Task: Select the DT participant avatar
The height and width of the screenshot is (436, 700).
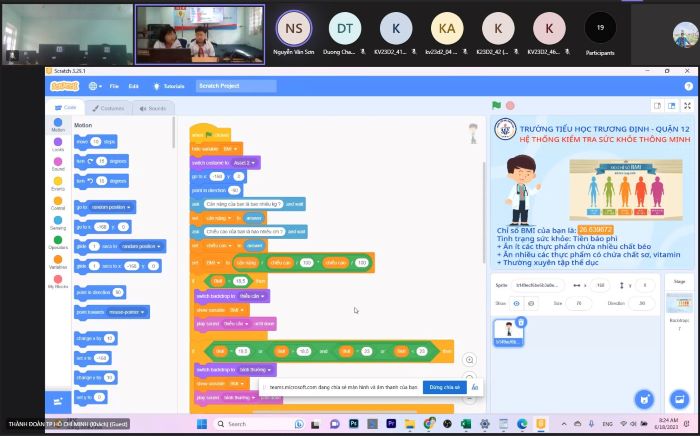Action: coord(345,28)
